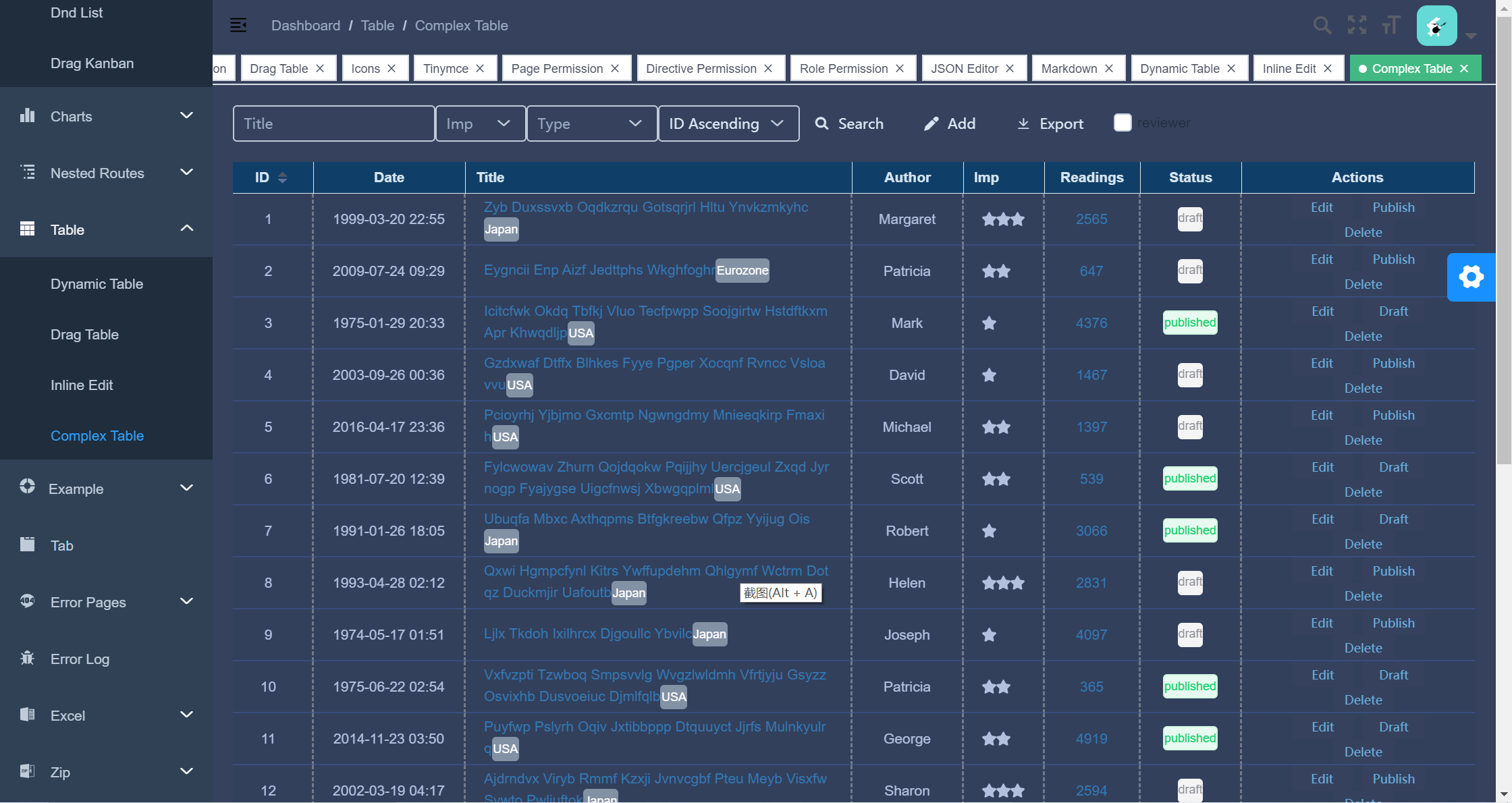Viewport: 1512px width, 803px height.
Task: Click the Export button
Action: (x=1050, y=123)
